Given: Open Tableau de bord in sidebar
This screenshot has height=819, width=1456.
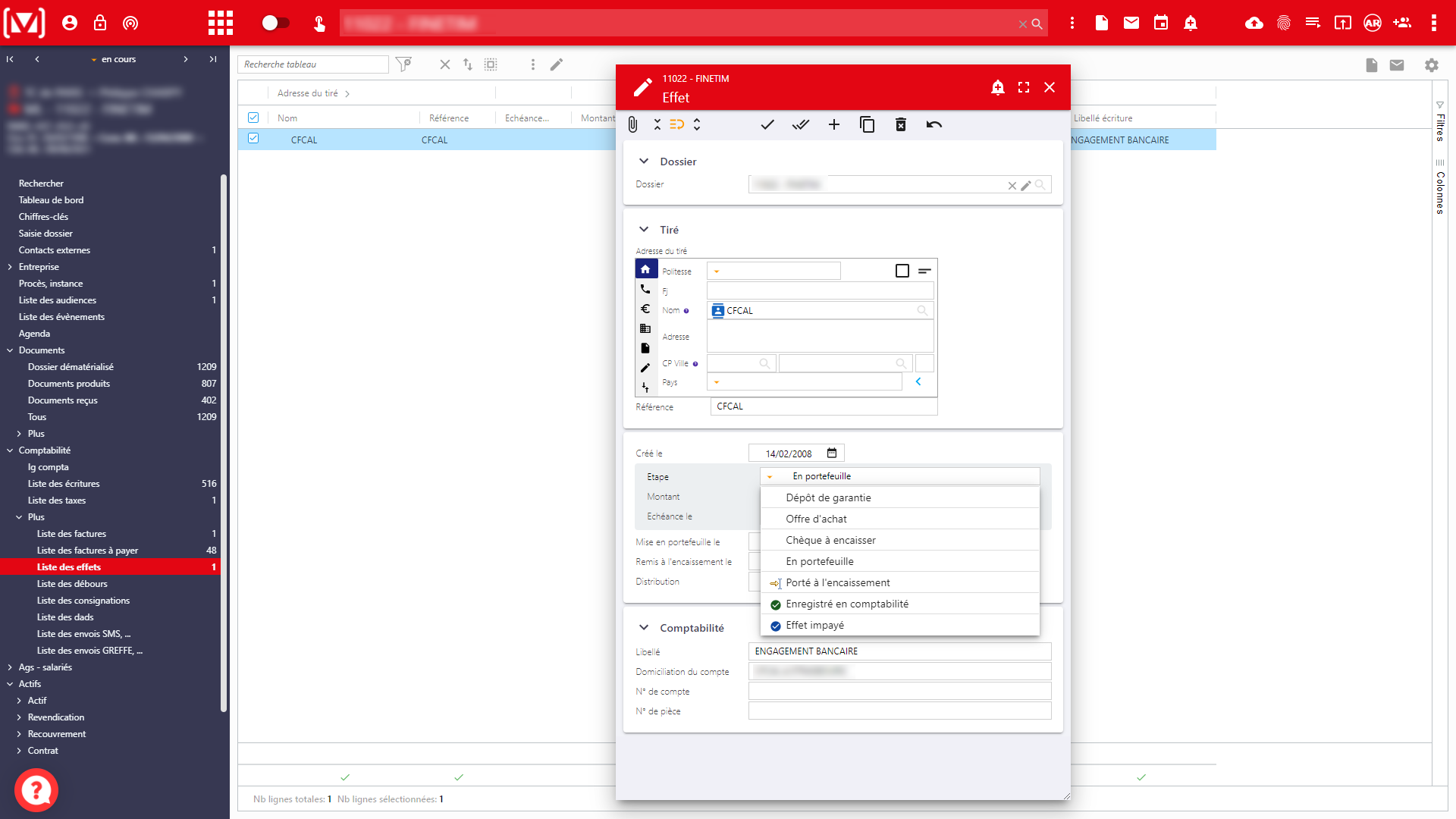Looking at the screenshot, I should [51, 200].
